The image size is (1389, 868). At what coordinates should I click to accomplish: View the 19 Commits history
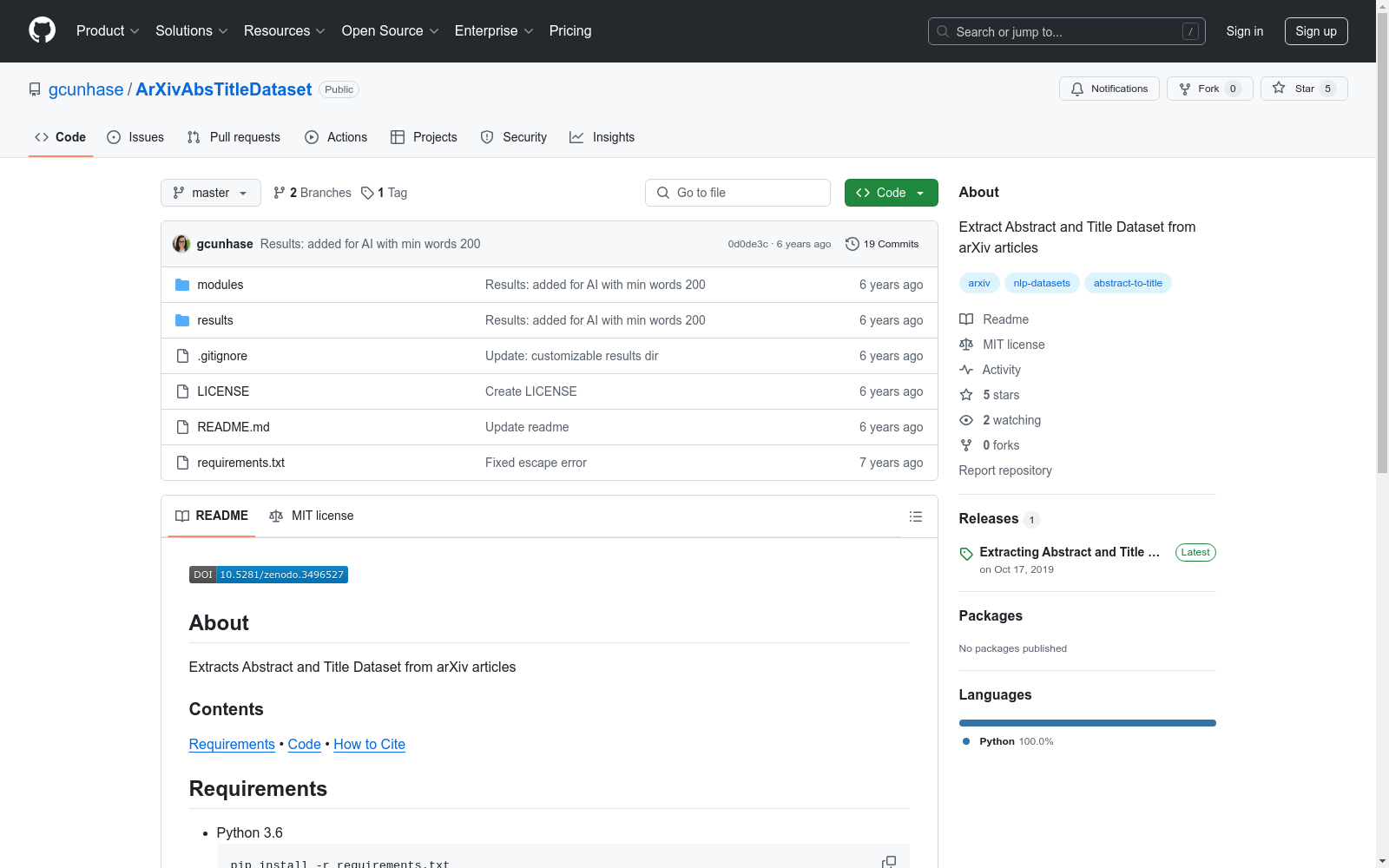pos(882,244)
